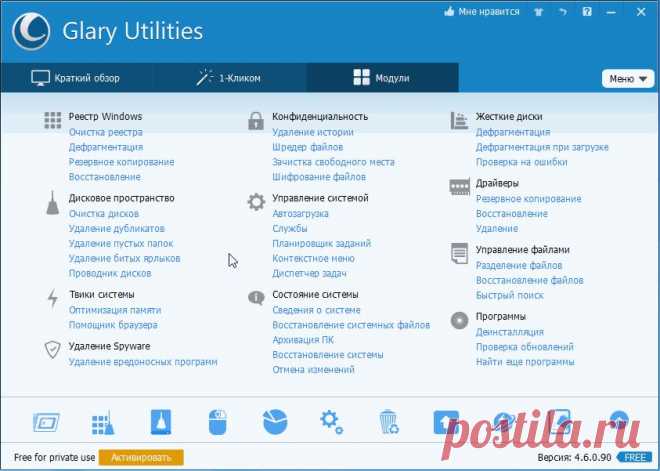Open Удаление дубликатов link
This screenshot has height=471, width=660.
point(117,229)
